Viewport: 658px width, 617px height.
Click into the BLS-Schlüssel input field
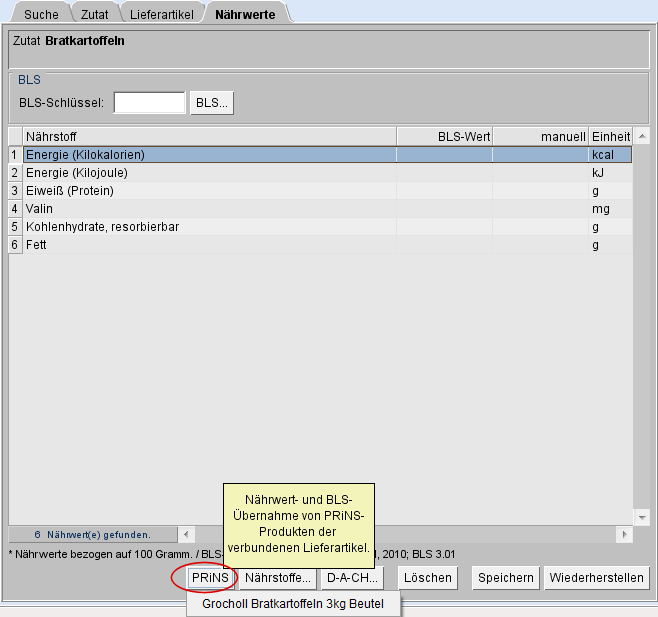point(149,103)
